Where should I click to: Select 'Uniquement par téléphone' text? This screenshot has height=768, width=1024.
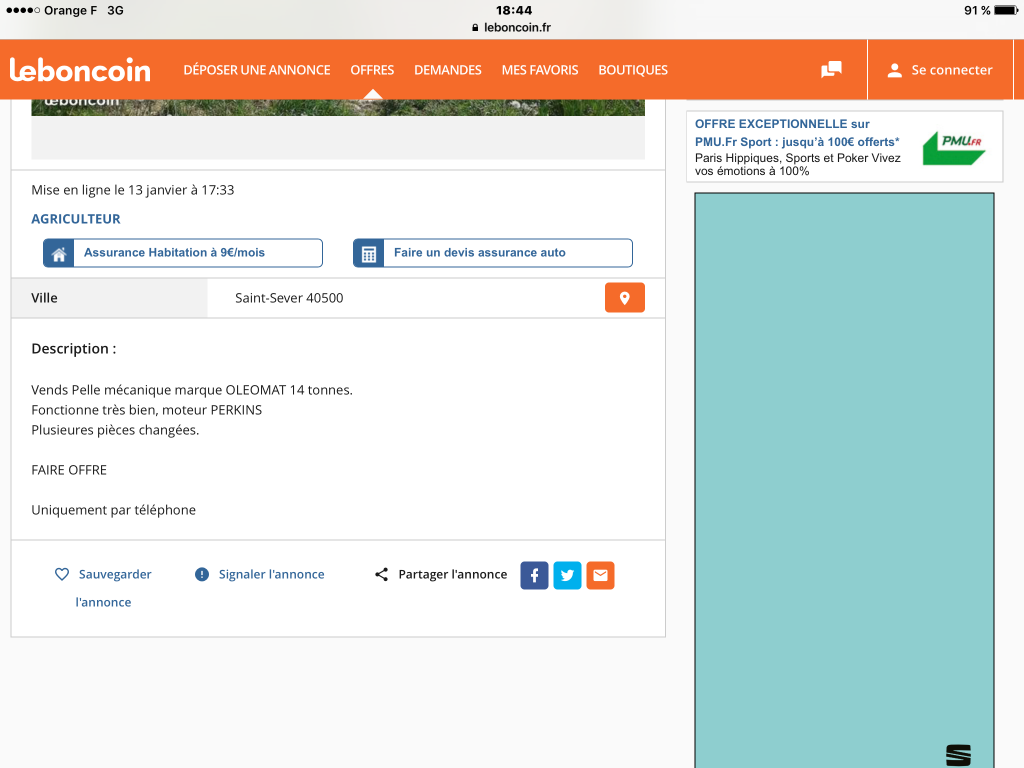click(x=114, y=510)
